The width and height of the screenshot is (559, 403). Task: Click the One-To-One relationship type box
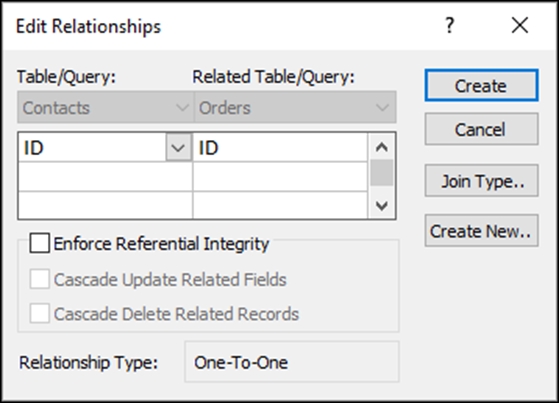pos(292,362)
